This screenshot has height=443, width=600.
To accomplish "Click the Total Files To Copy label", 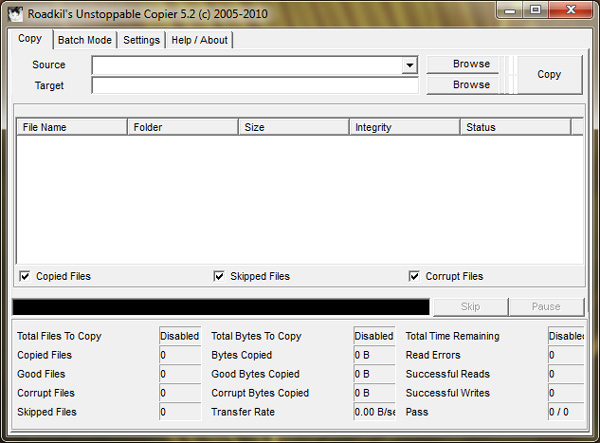I will pyautogui.click(x=59, y=336).
